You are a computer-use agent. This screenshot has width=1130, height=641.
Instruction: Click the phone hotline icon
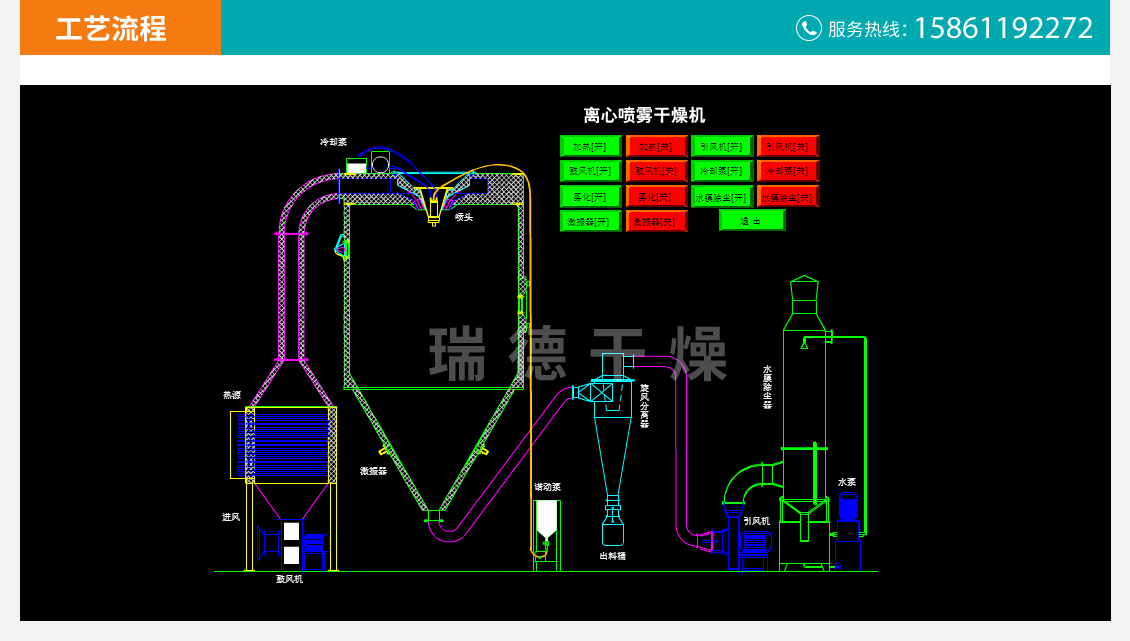point(808,28)
